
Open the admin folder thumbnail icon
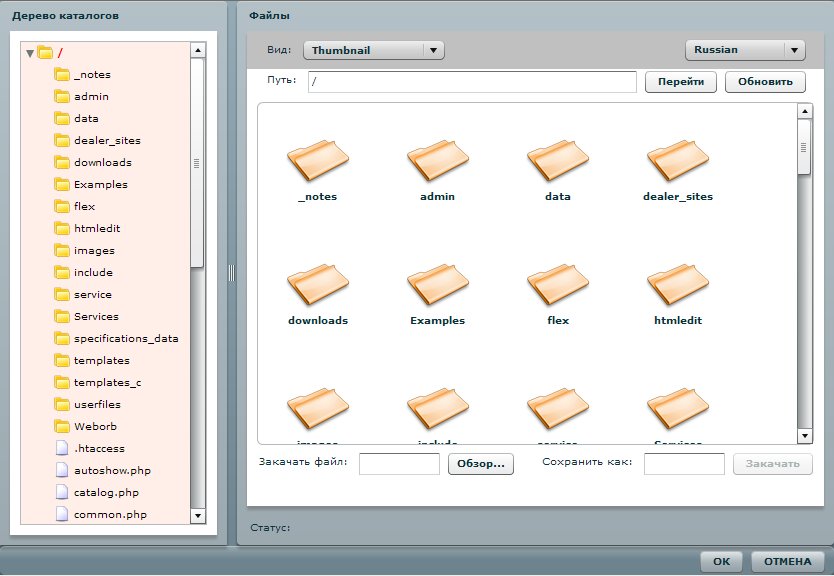pyautogui.click(x=437, y=160)
